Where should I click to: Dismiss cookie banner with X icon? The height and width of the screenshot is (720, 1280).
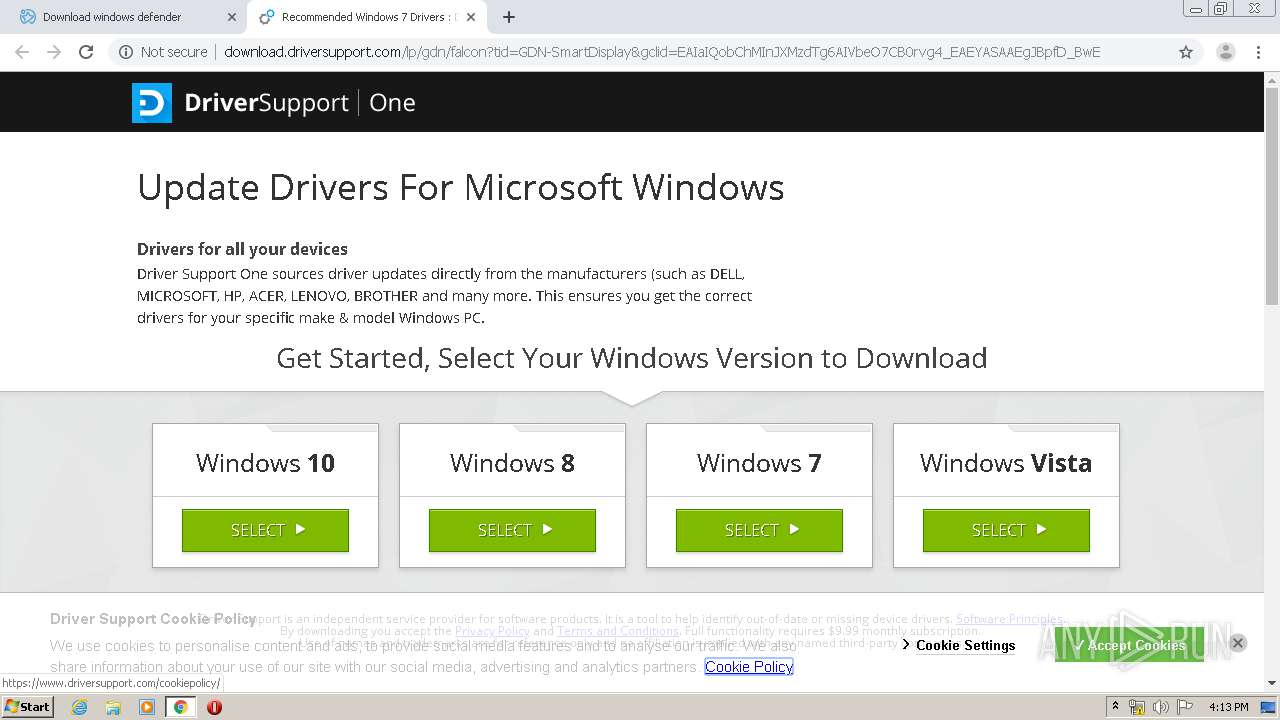1237,643
